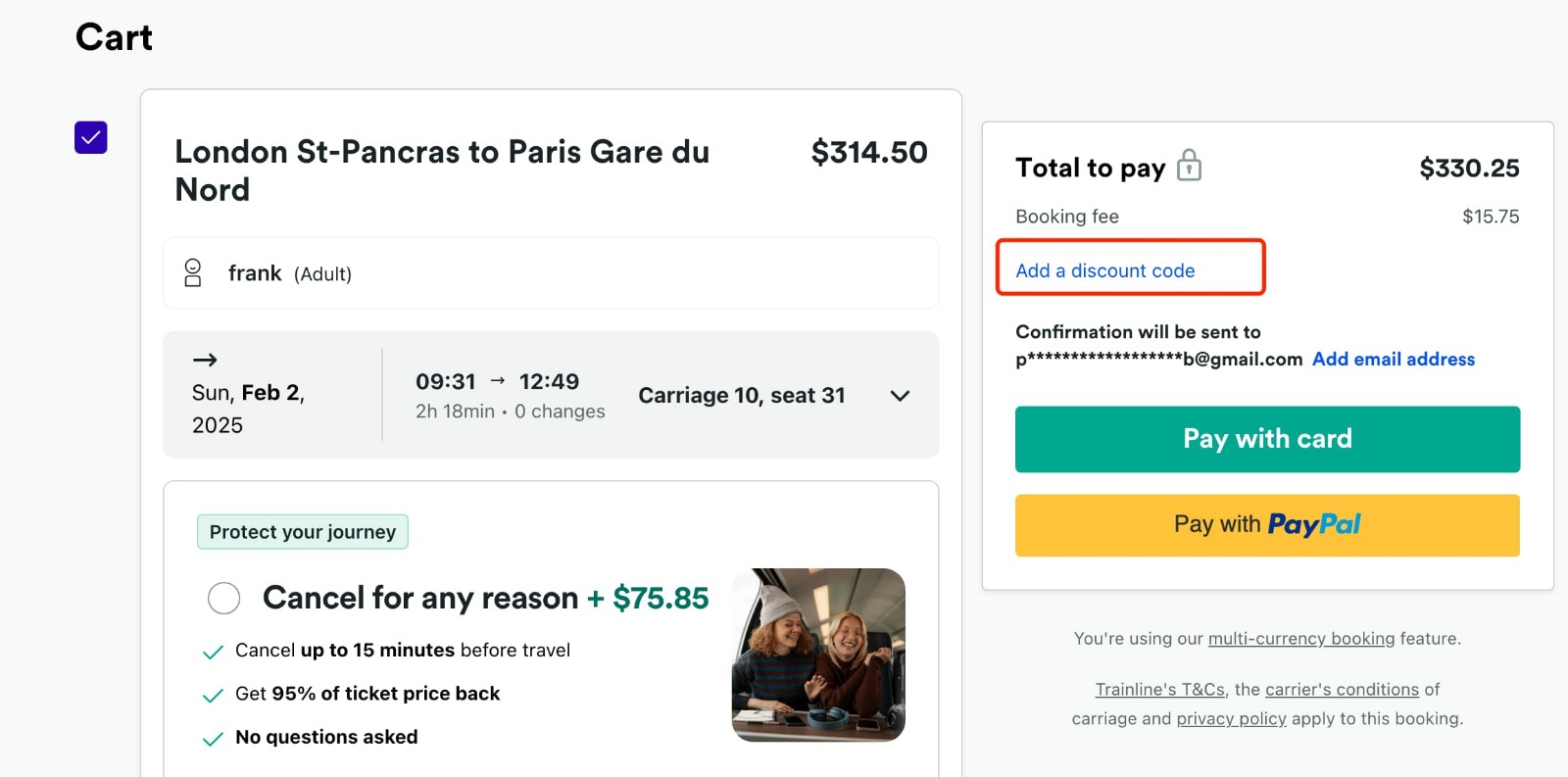Open Trainline's T&Cs
This screenshot has width=1568, height=777.
(1159, 689)
